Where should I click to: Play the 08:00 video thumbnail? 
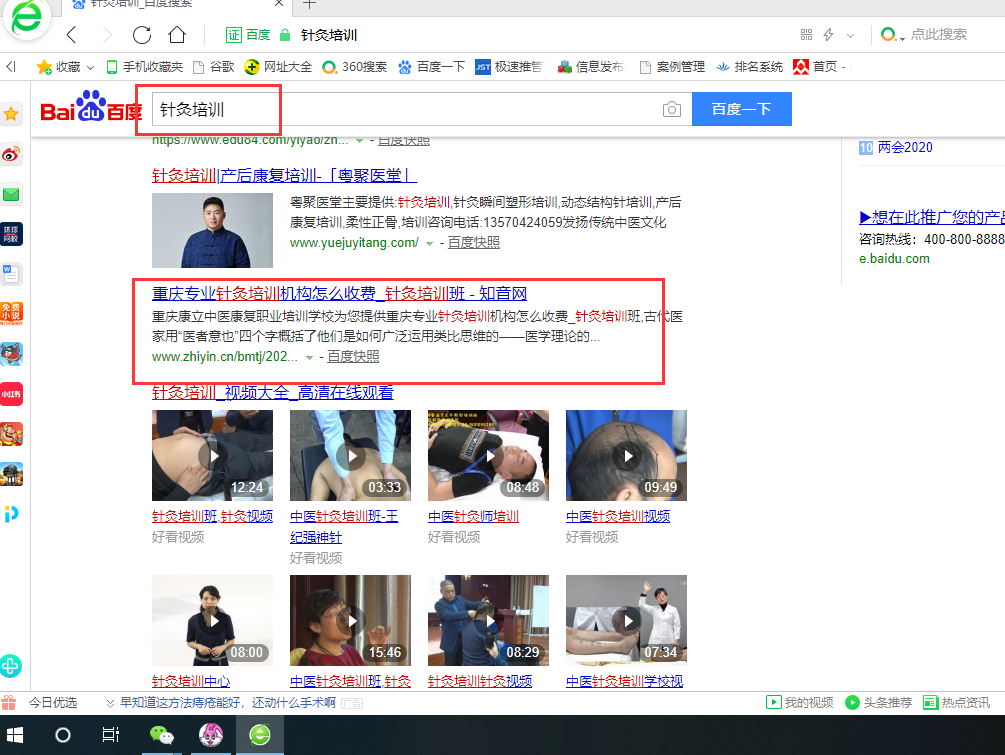[212, 620]
